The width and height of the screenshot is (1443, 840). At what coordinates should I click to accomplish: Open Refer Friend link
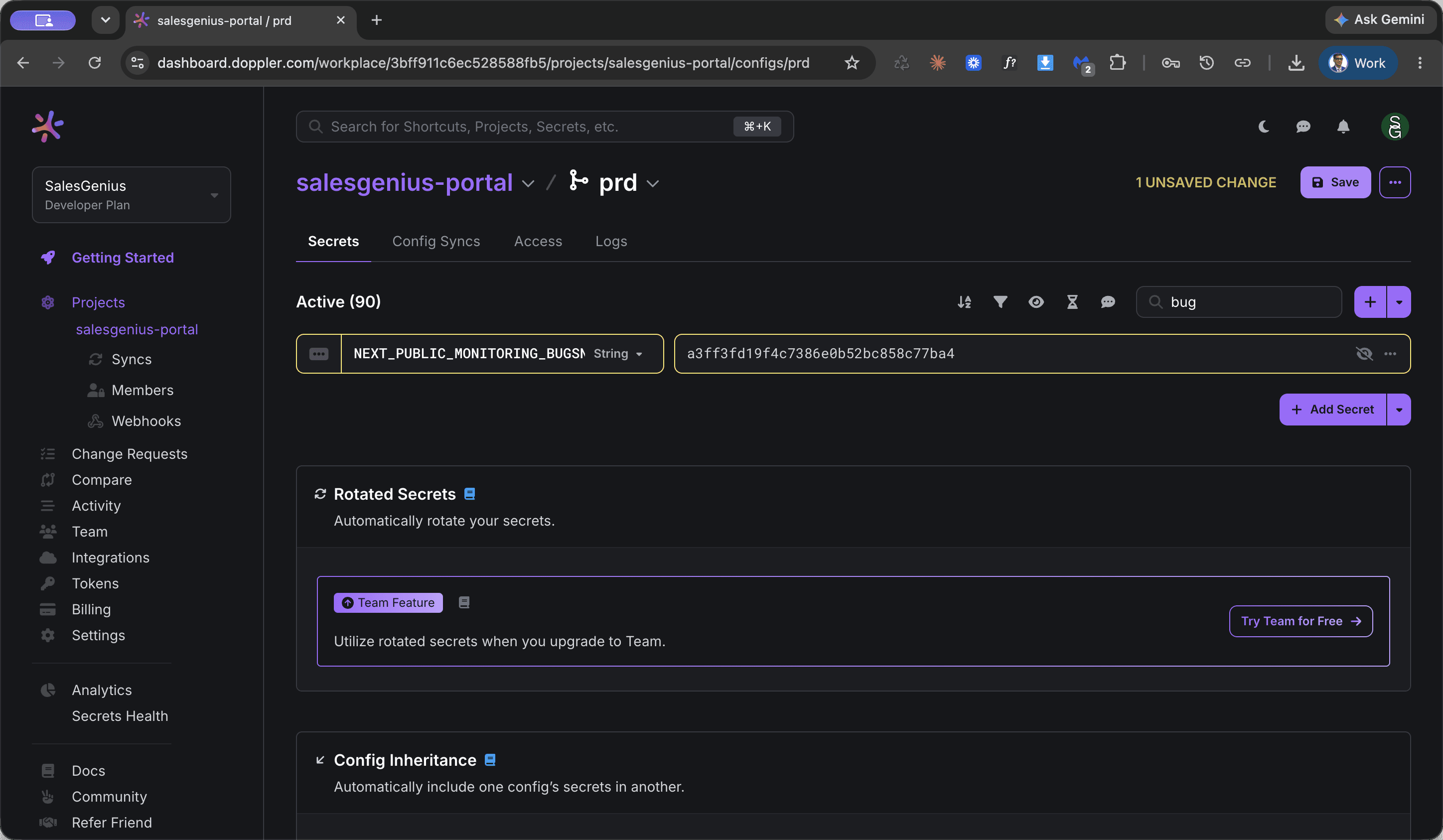click(112, 823)
